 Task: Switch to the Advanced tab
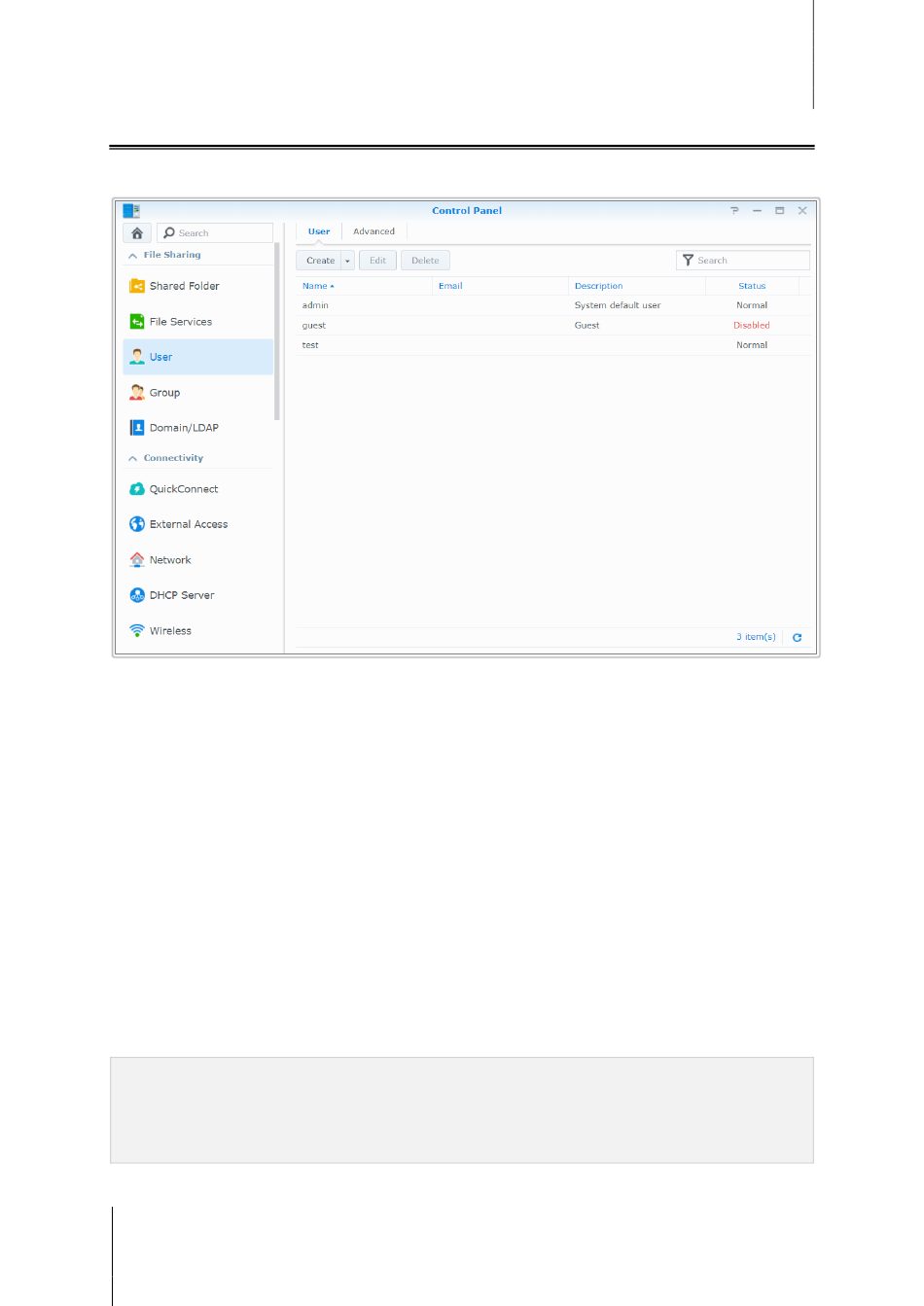(x=374, y=231)
